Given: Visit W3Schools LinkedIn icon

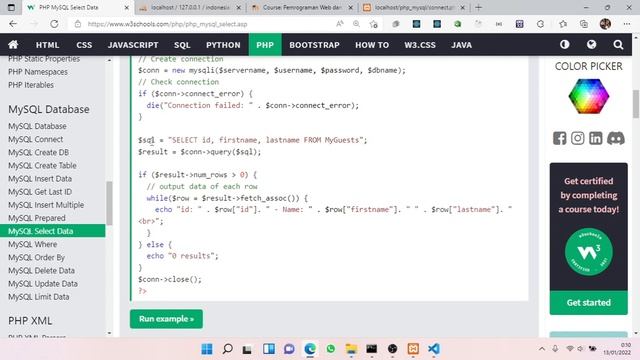Looking at the screenshot, I should (x=596, y=138).
